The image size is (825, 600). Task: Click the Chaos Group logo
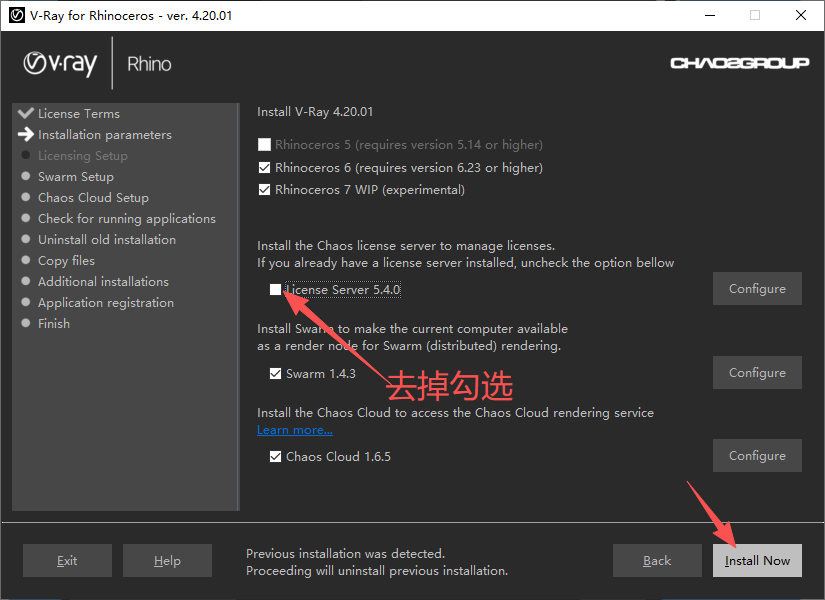point(739,63)
